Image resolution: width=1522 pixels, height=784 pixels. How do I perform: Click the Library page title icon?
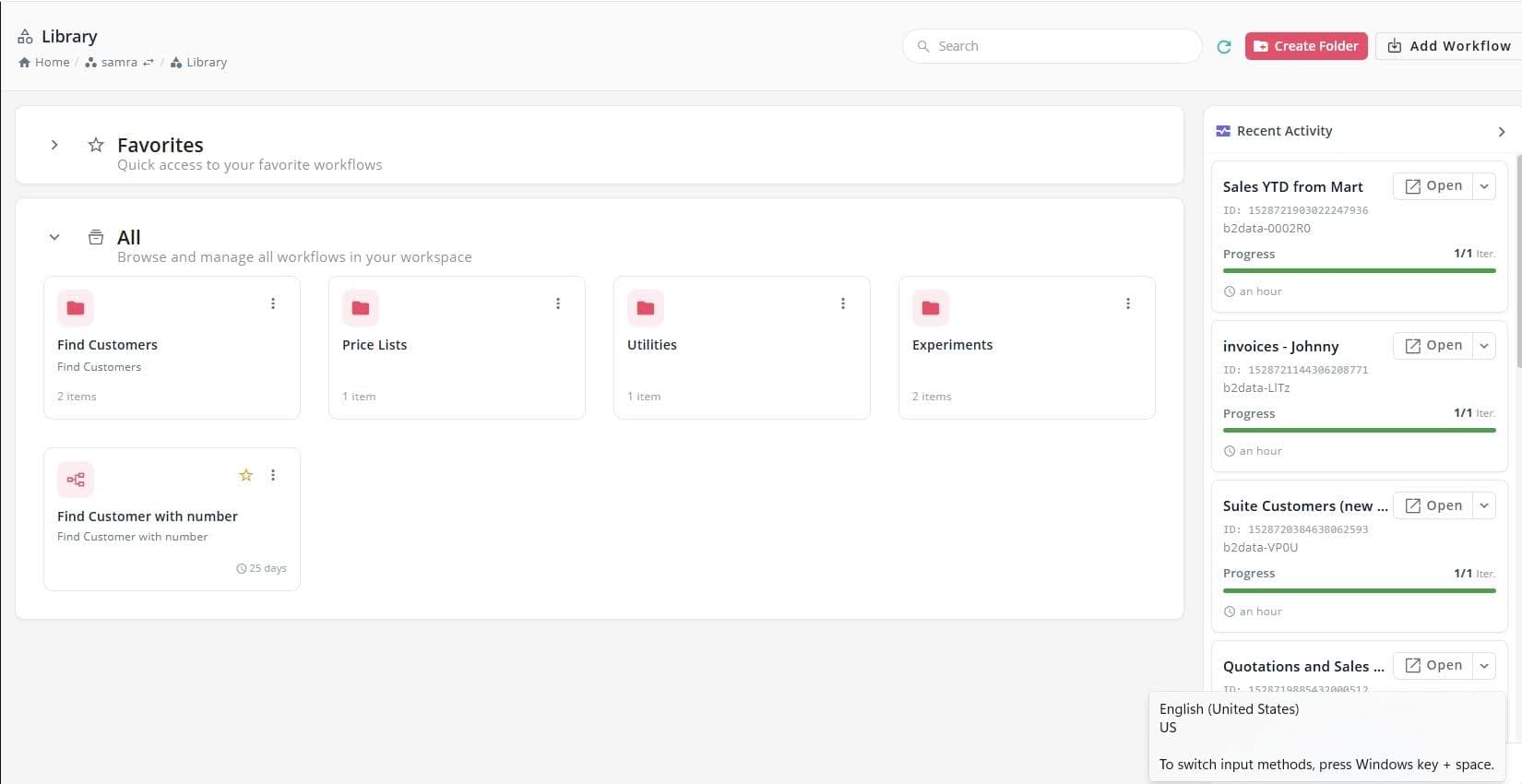click(x=26, y=37)
